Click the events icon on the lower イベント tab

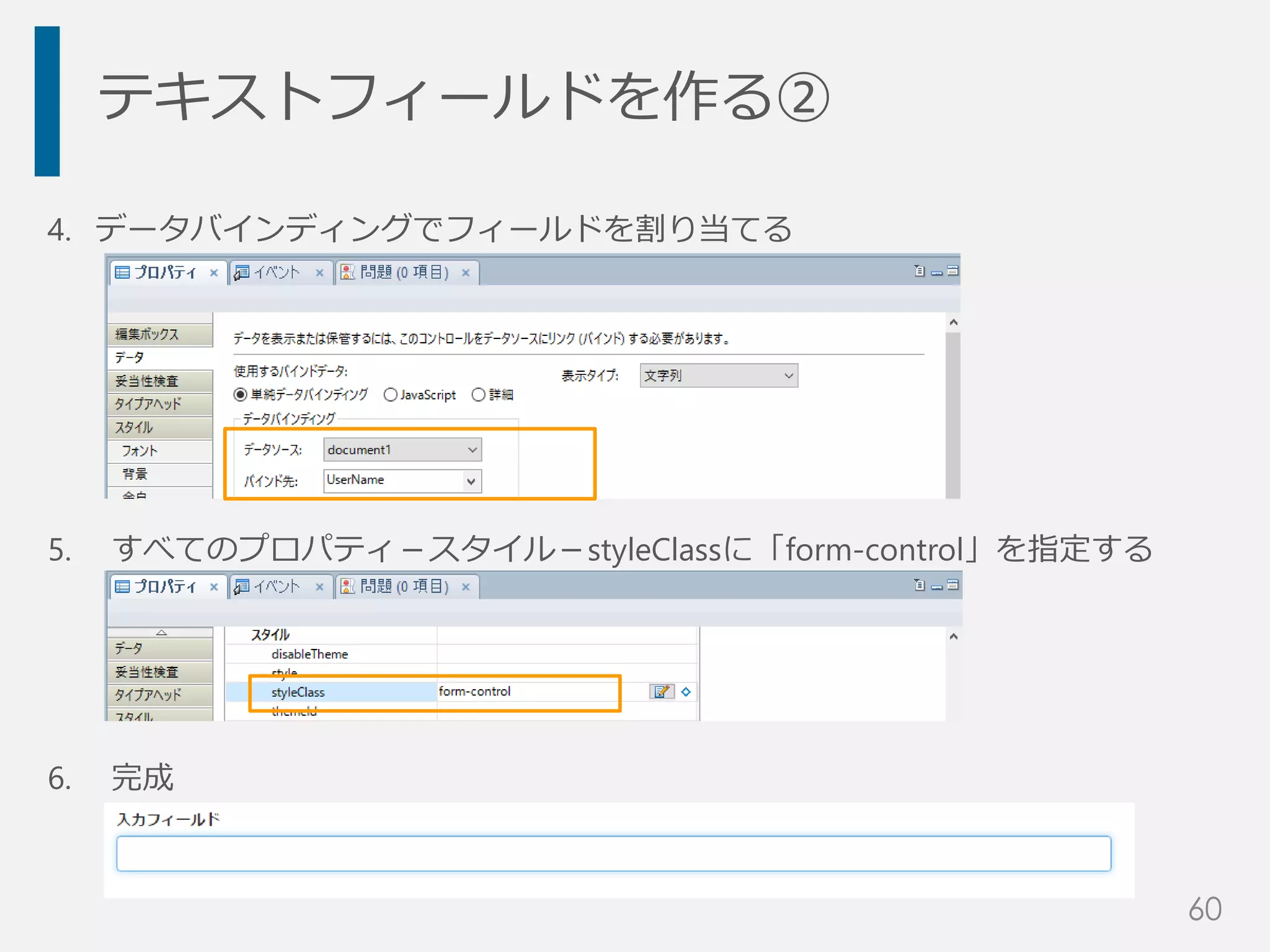(241, 586)
